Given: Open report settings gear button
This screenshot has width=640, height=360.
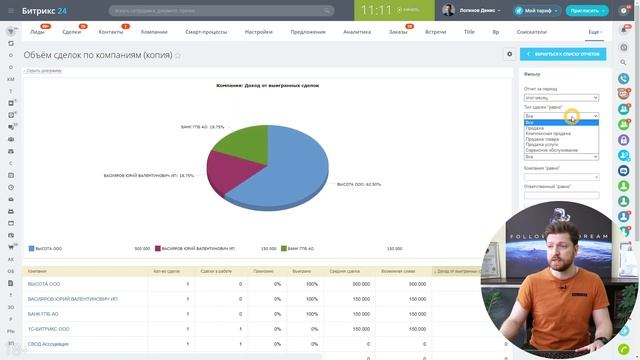Looking at the screenshot, I should coord(509,54).
